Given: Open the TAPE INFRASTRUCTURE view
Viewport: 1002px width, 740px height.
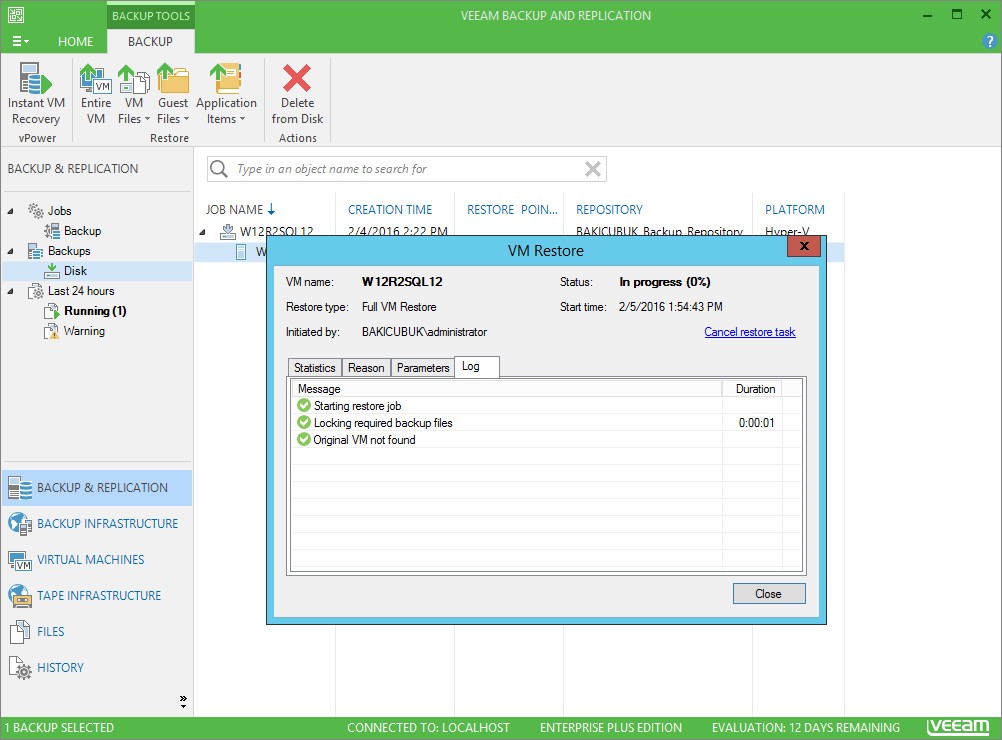Looking at the screenshot, I should (x=97, y=596).
